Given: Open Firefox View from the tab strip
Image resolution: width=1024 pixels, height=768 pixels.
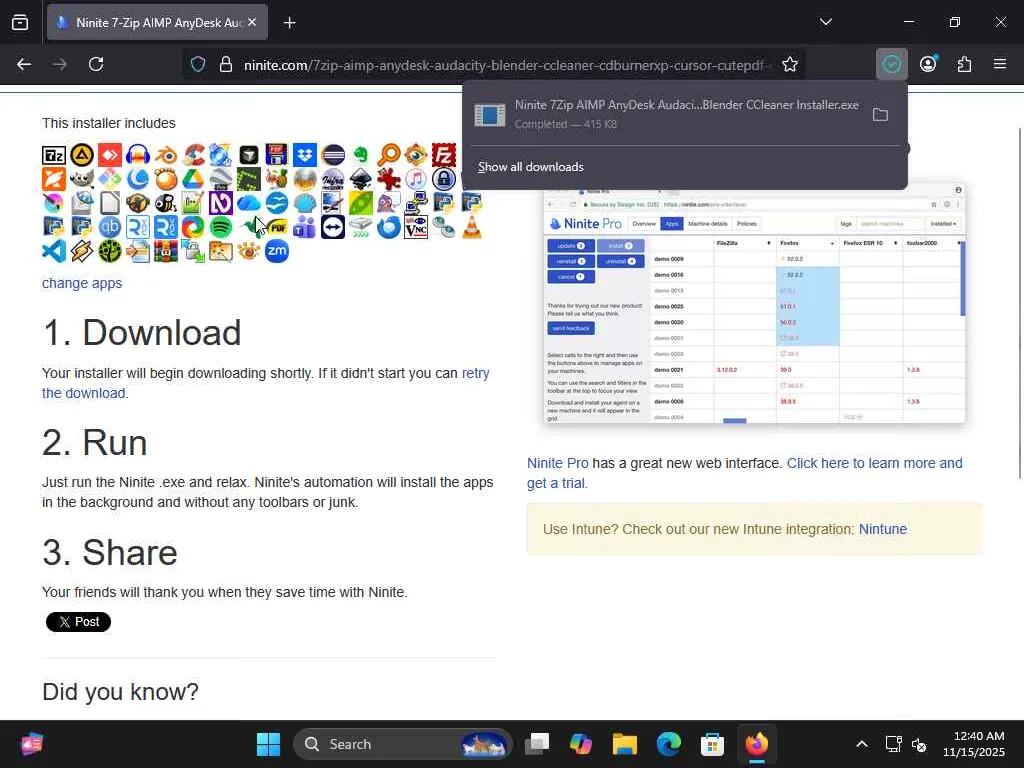Looking at the screenshot, I should [x=20, y=22].
